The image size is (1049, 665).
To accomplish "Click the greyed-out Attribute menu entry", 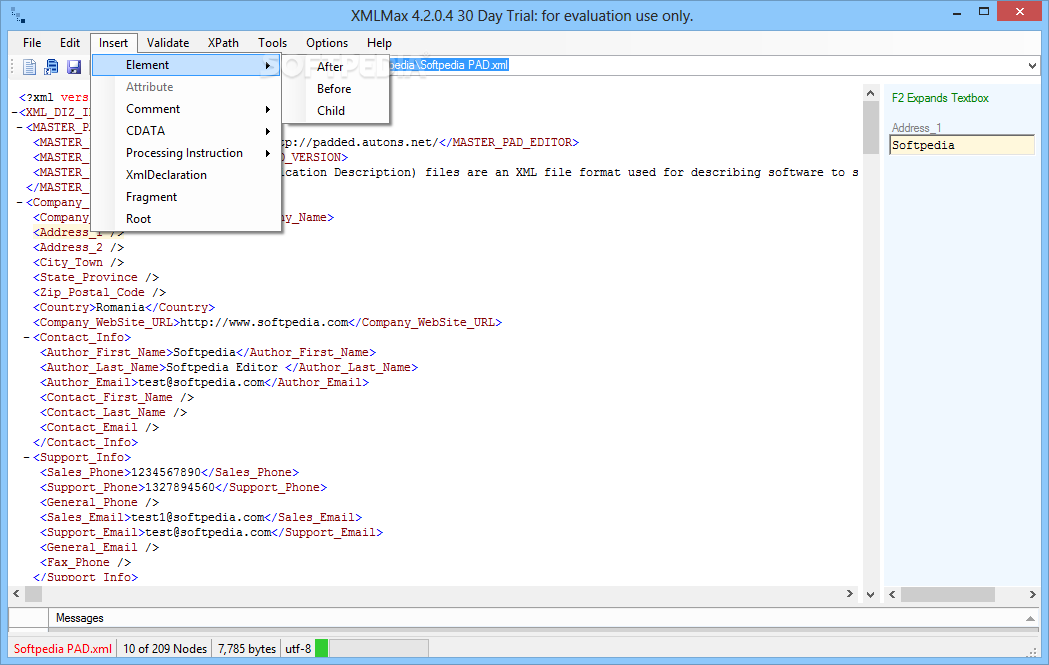I will click(x=186, y=87).
